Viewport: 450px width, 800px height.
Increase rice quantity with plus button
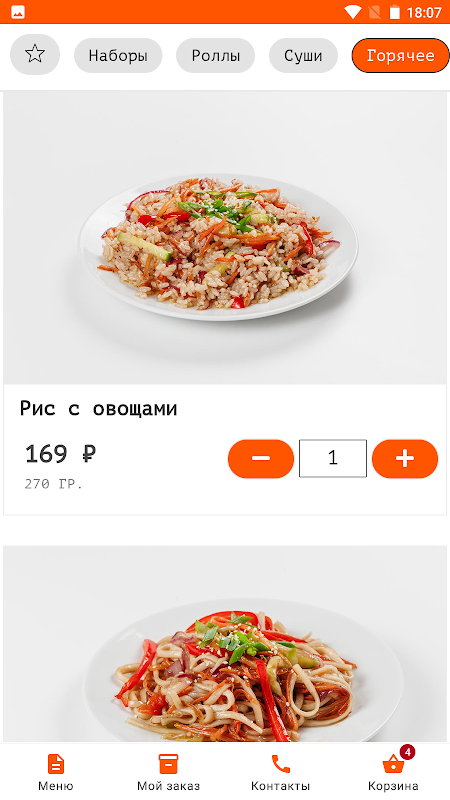405,459
